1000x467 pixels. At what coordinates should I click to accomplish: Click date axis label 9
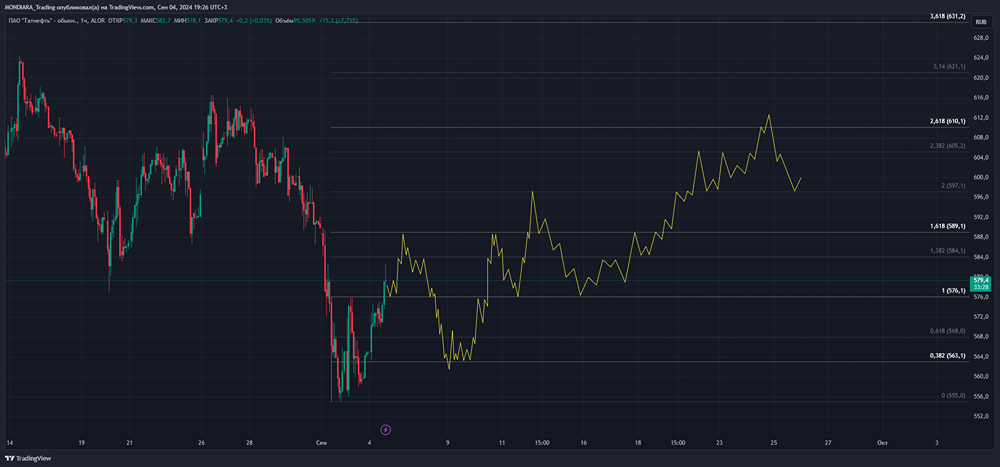coord(448,442)
